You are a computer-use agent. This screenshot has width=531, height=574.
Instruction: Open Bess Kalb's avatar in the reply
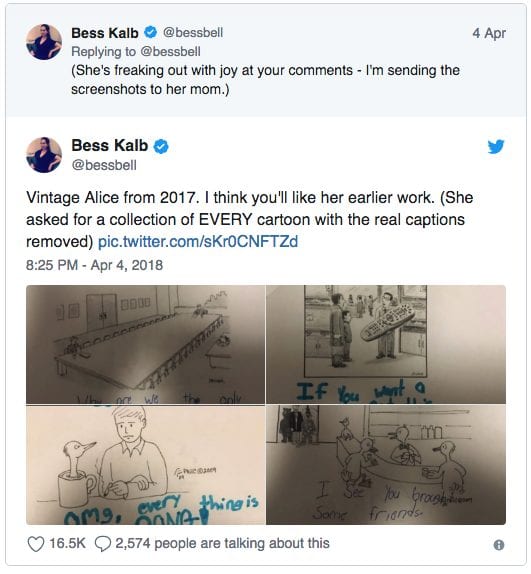[x=44, y=42]
